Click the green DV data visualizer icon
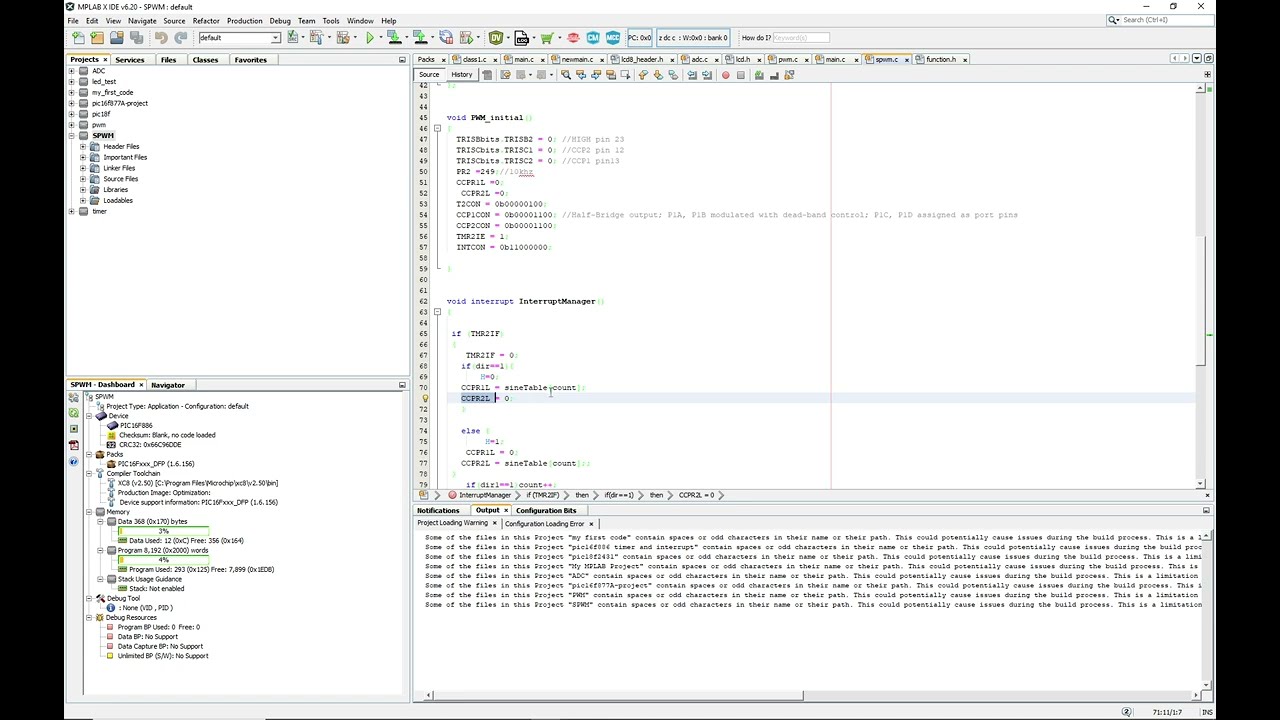The height and width of the screenshot is (720, 1280). point(496,38)
